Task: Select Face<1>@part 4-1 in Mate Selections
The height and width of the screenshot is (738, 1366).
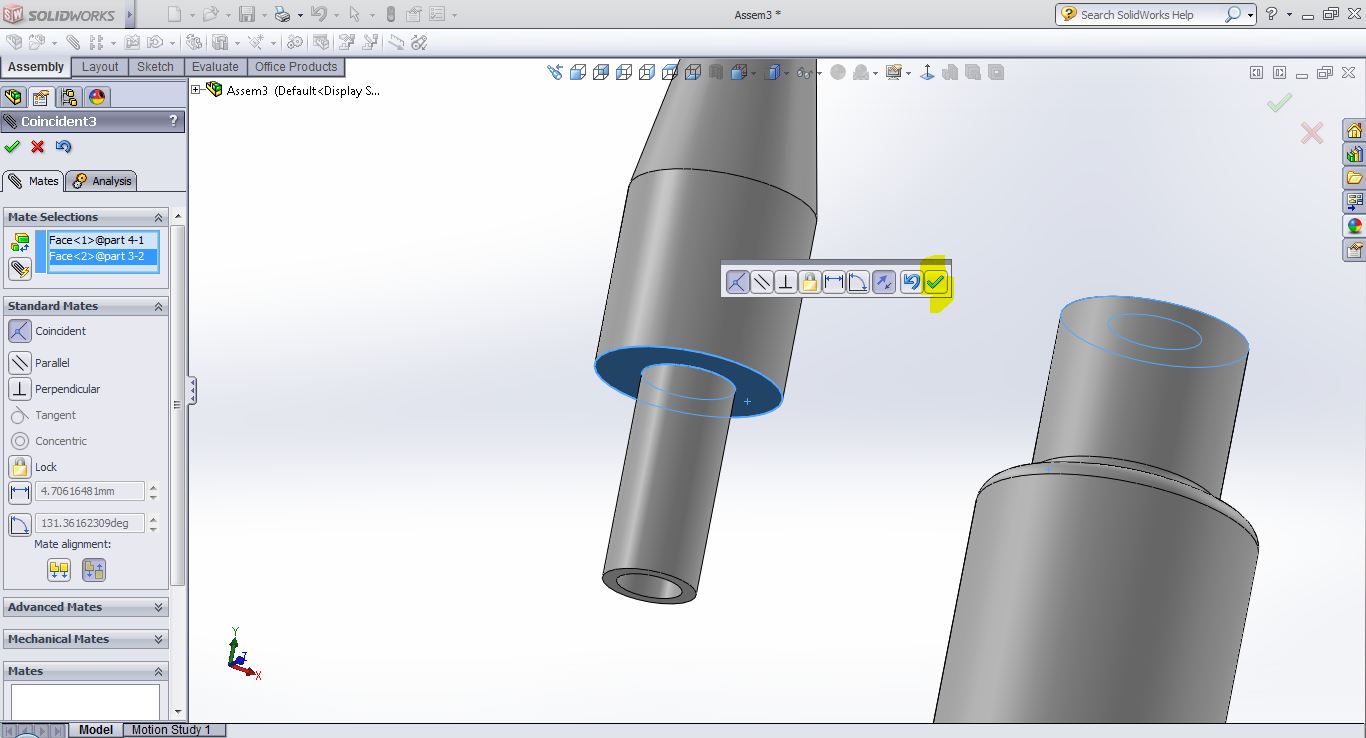Action: coord(97,240)
